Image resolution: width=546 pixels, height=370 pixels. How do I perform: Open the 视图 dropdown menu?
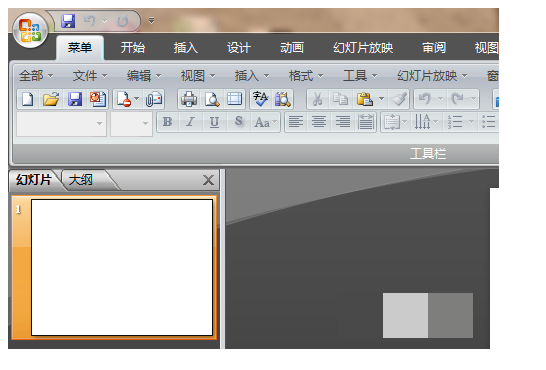point(198,76)
